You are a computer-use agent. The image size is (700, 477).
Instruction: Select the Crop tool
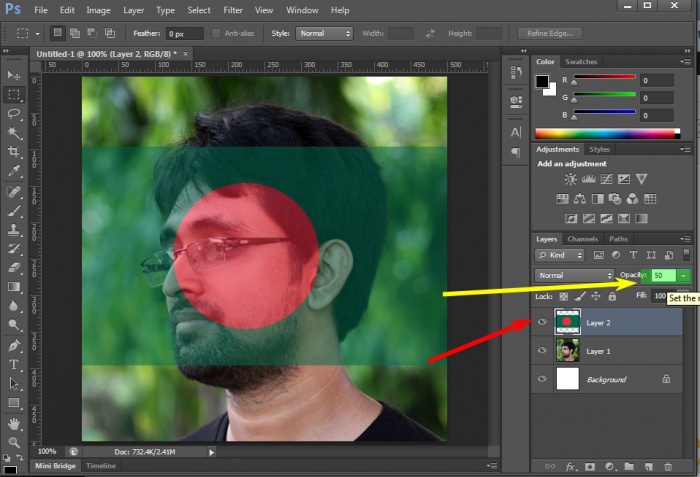pos(14,152)
